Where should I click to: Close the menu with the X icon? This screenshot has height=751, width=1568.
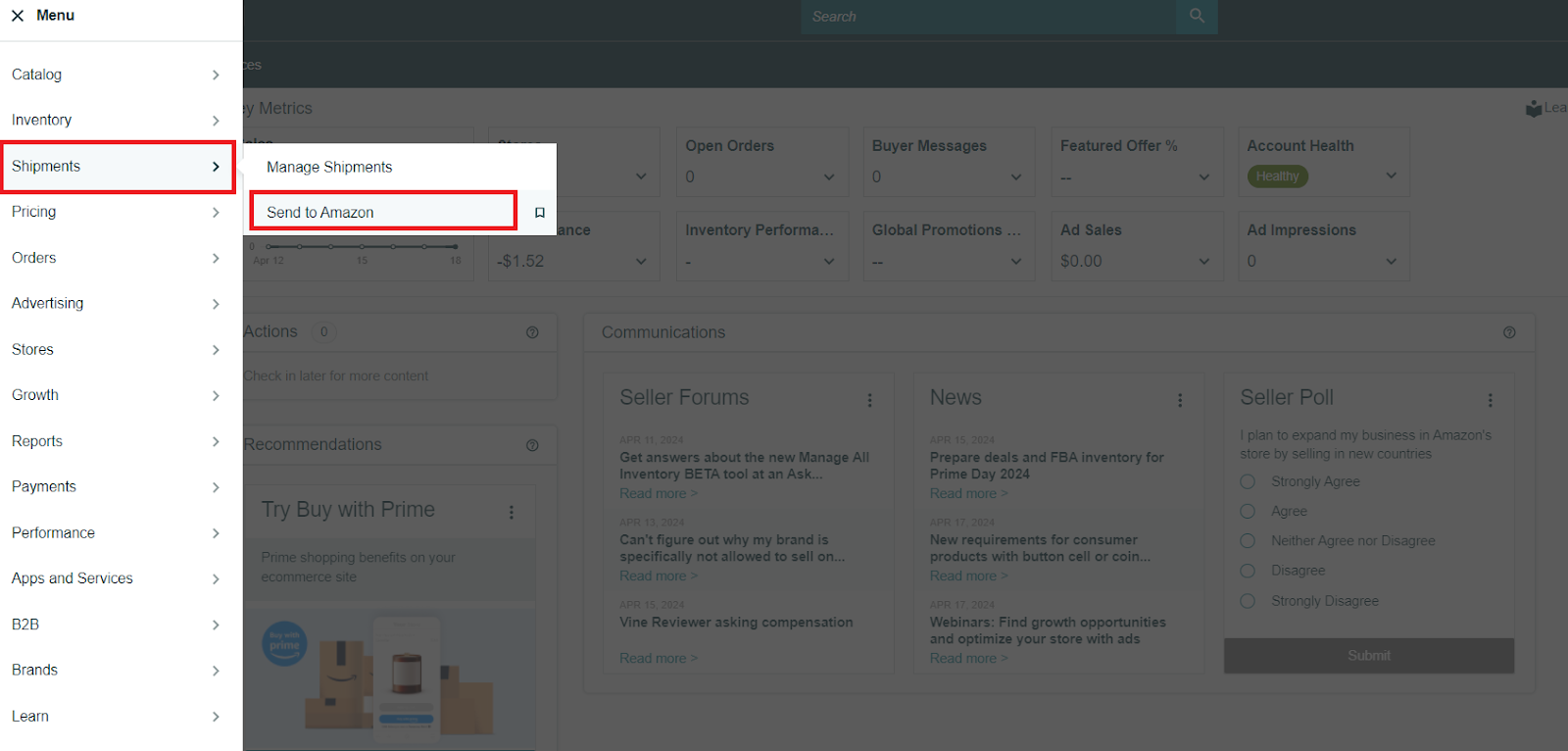pos(18,16)
